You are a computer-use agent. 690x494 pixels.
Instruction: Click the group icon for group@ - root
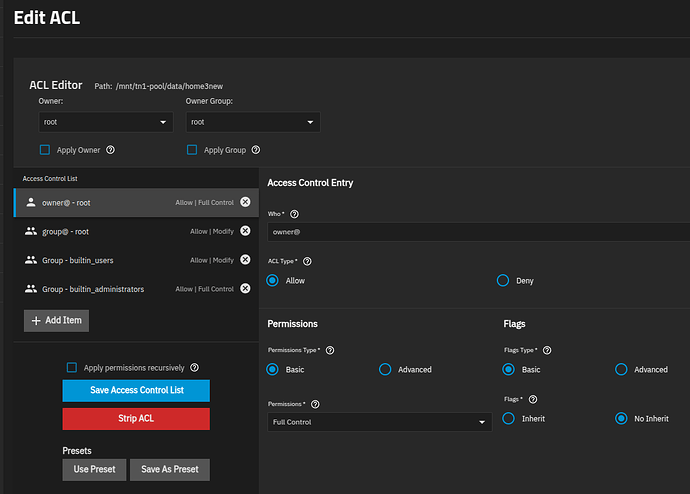tap(31, 231)
